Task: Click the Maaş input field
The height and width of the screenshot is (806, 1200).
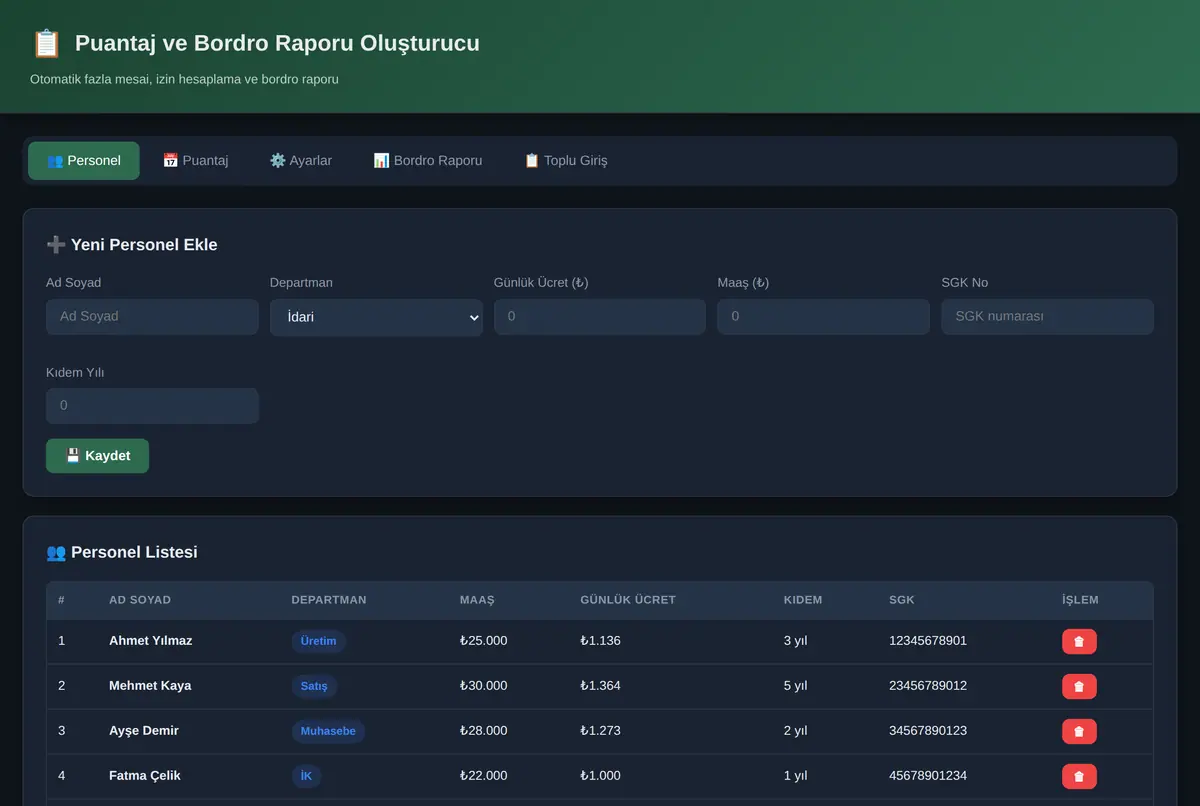Action: (x=823, y=316)
